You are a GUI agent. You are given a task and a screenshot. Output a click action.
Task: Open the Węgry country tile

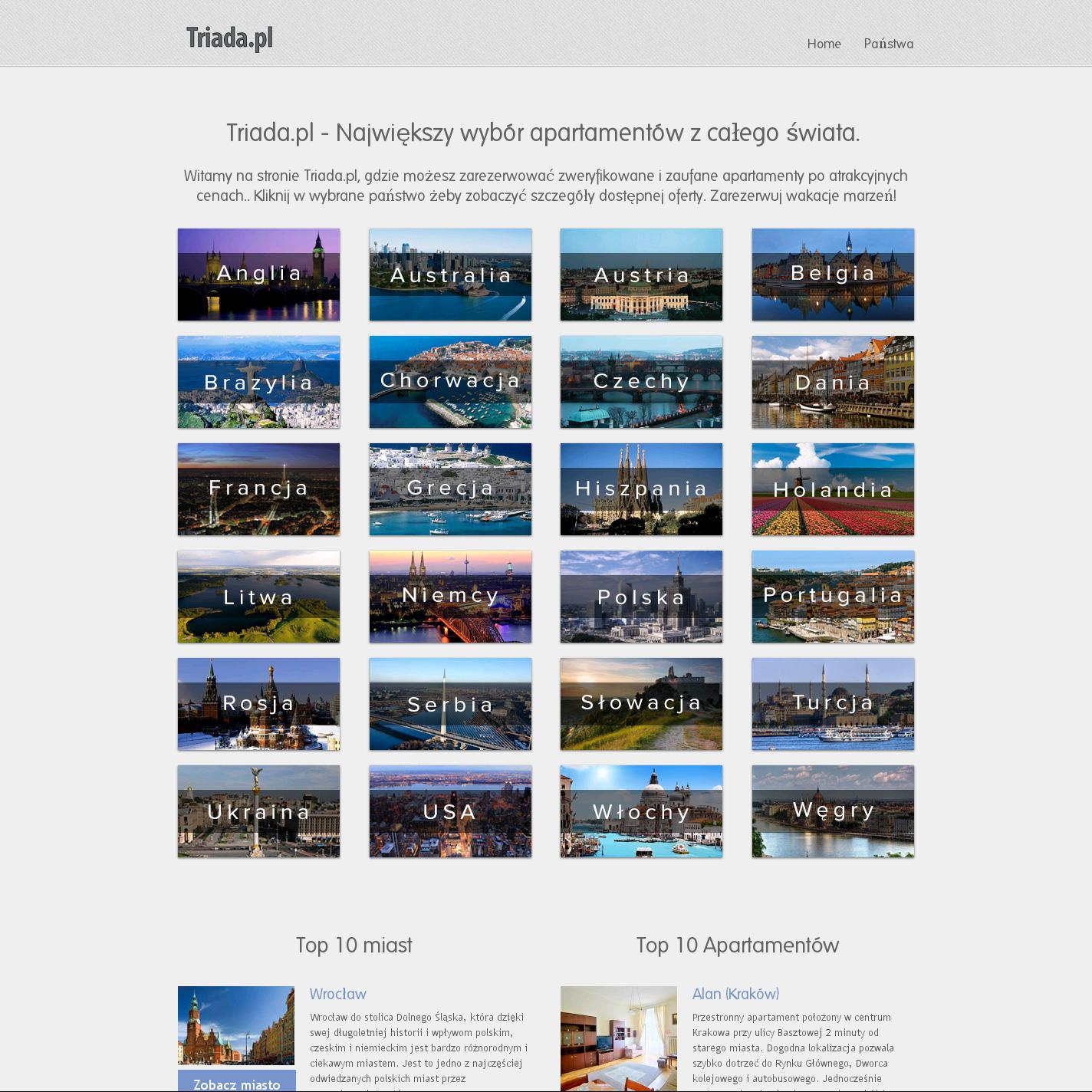(833, 811)
